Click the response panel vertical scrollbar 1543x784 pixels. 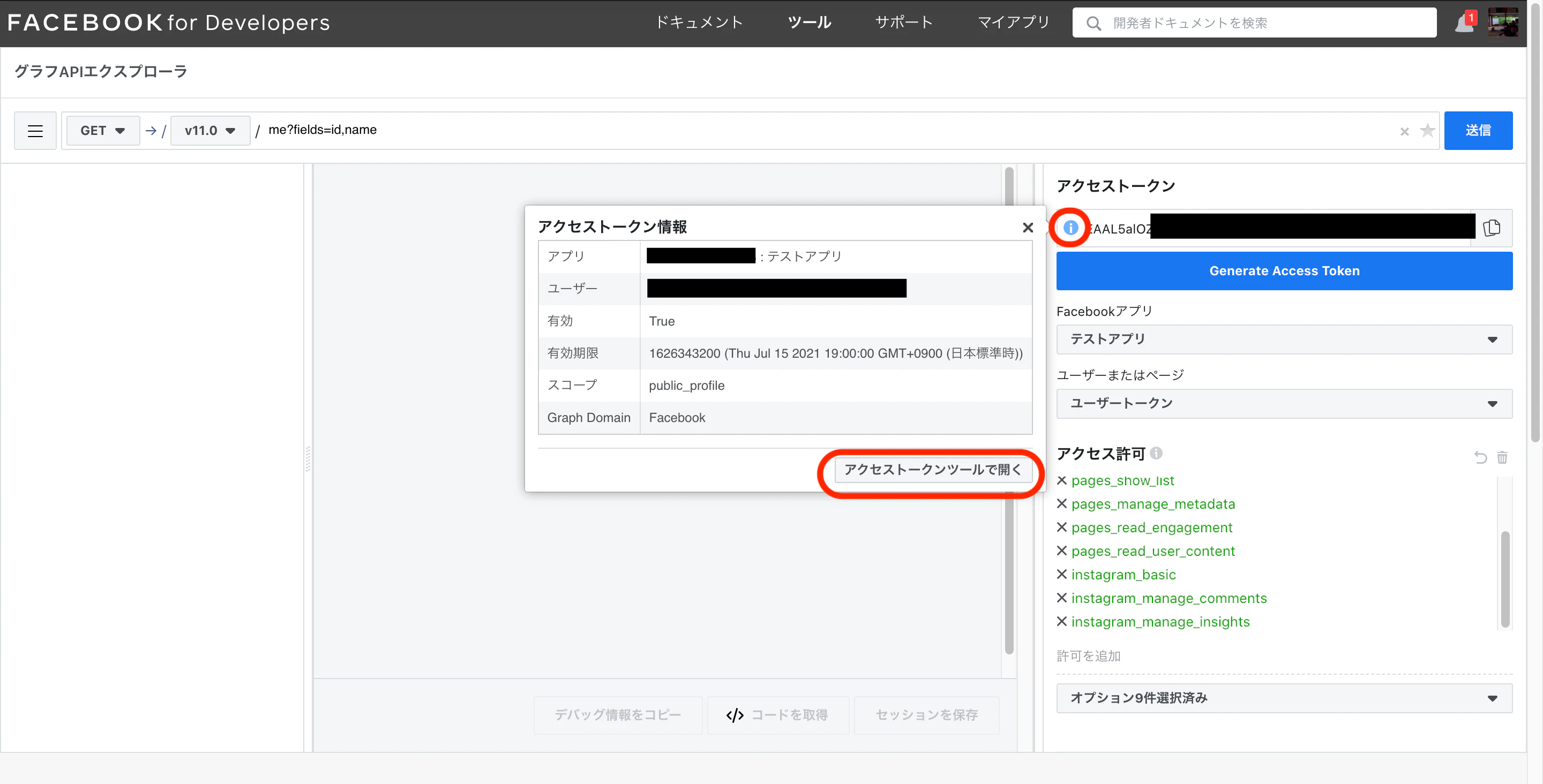(x=1009, y=410)
